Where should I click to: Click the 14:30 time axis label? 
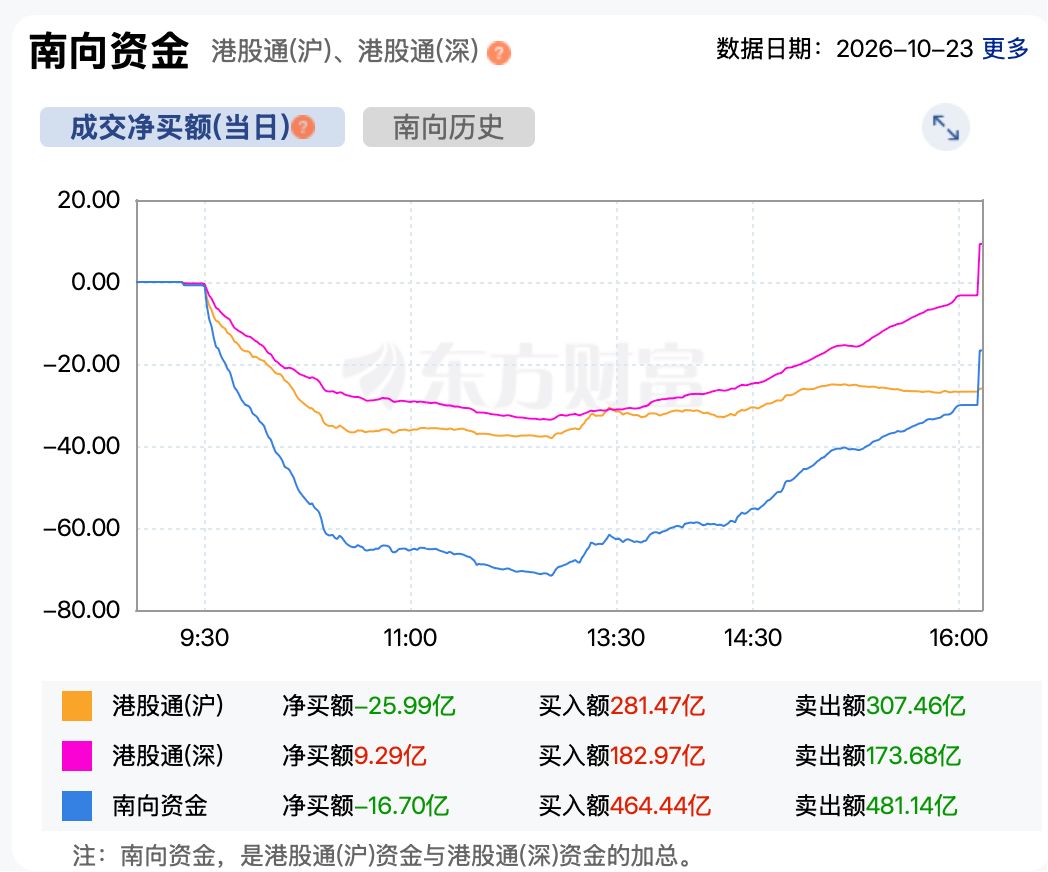[753, 637]
